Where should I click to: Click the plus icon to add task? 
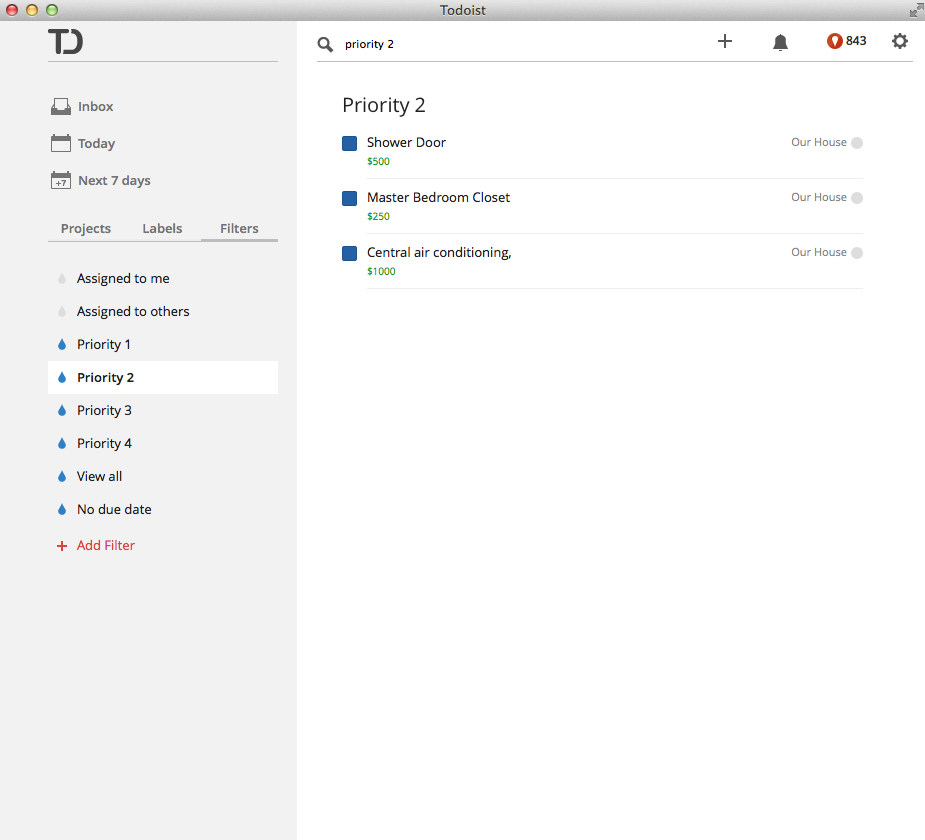point(724,41)
